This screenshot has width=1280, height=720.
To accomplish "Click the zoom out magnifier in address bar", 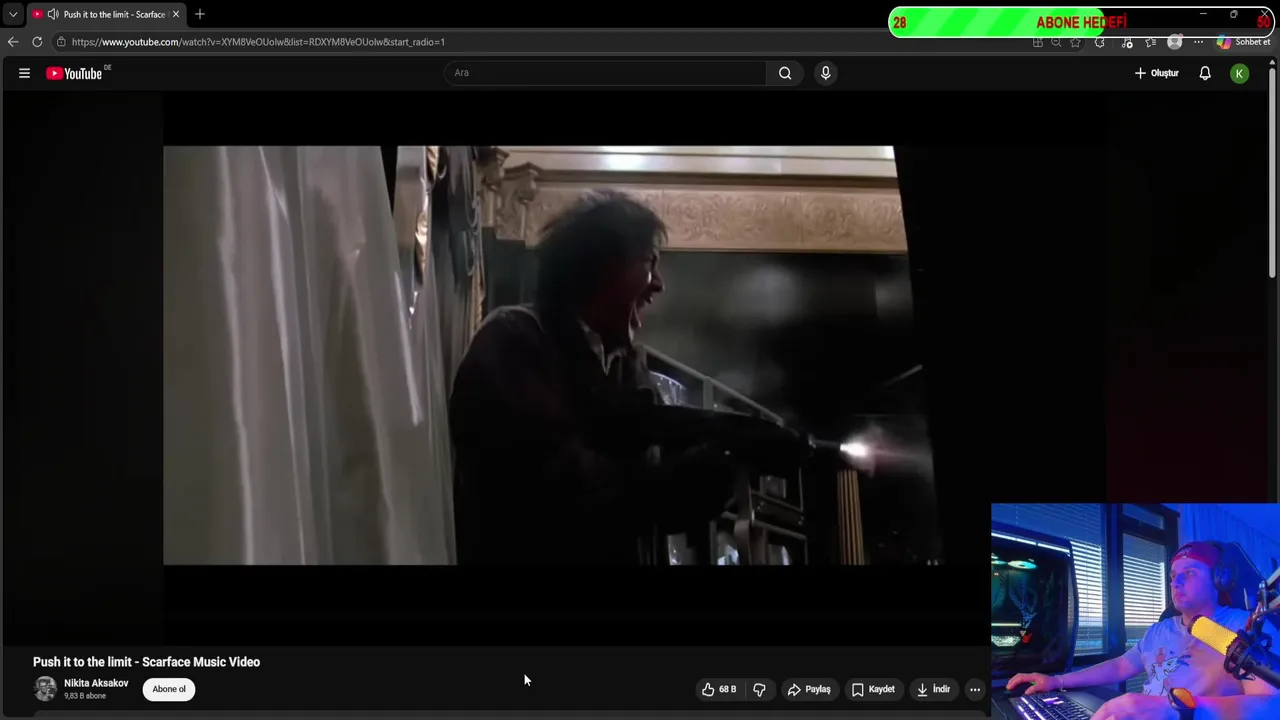I will pos(1056,42).
